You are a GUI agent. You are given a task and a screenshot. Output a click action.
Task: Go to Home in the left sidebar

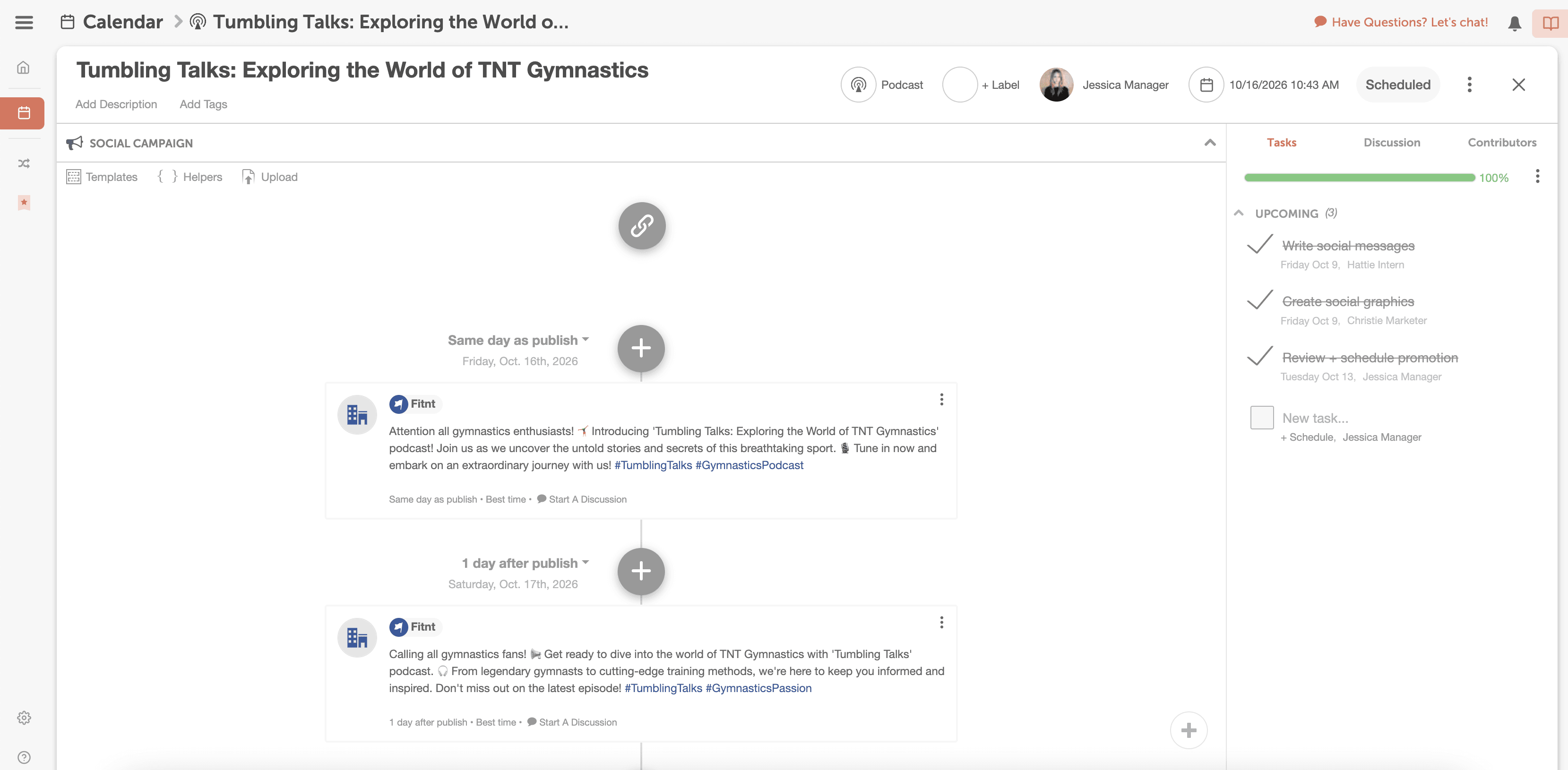click(x=23, y=68)
